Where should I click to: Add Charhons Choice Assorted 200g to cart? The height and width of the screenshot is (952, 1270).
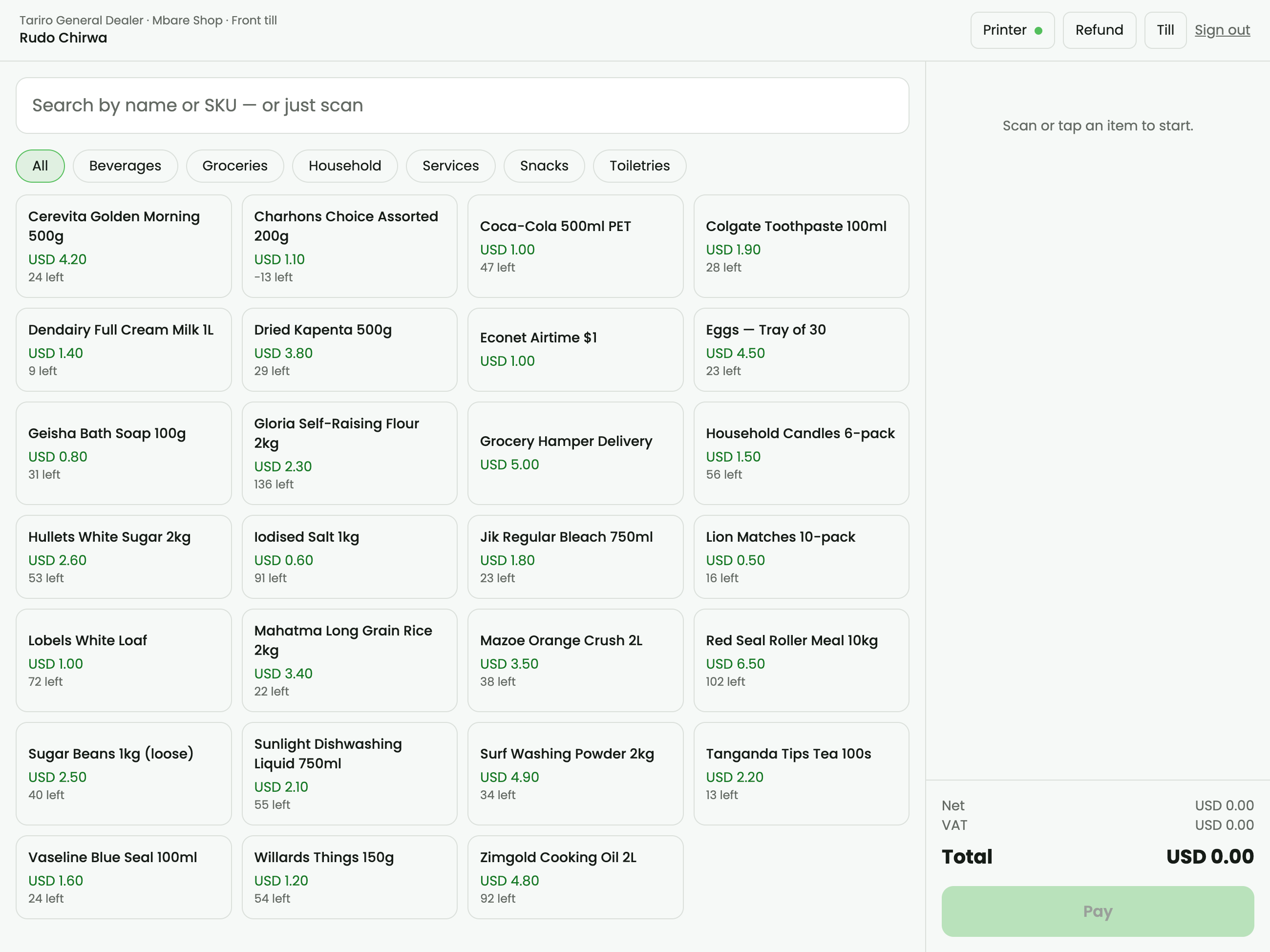[x=349, y=246]
